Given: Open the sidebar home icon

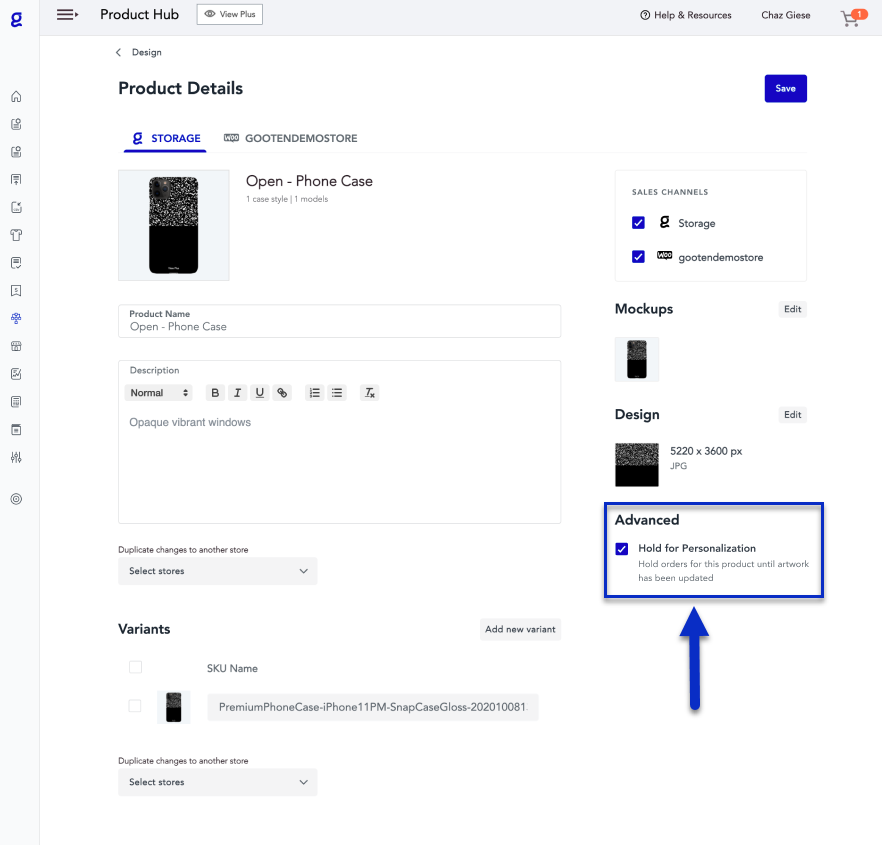Looking at the screenshot, I should [x=16, y=97].
